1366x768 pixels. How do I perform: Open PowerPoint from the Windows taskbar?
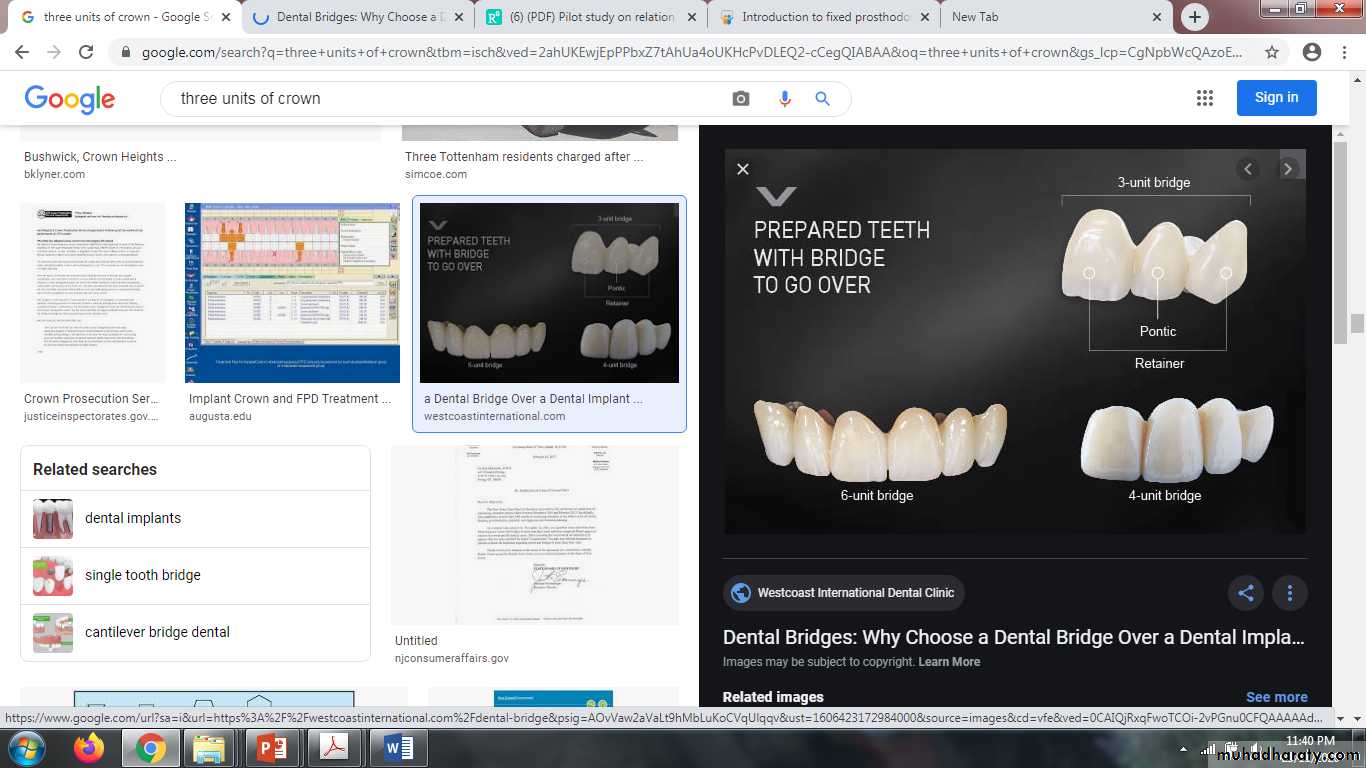point(272,747)
